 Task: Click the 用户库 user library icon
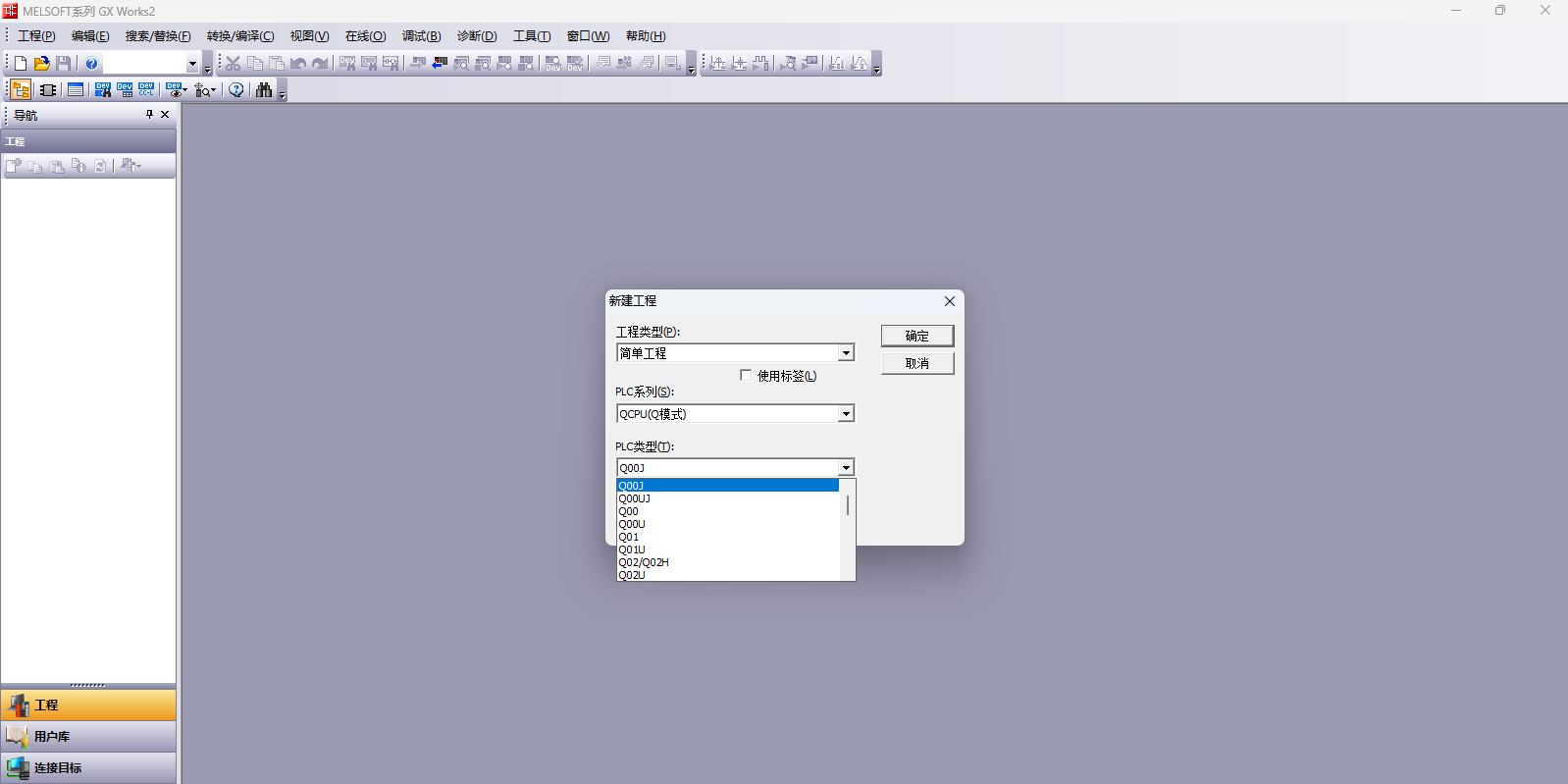coord(17,736)
